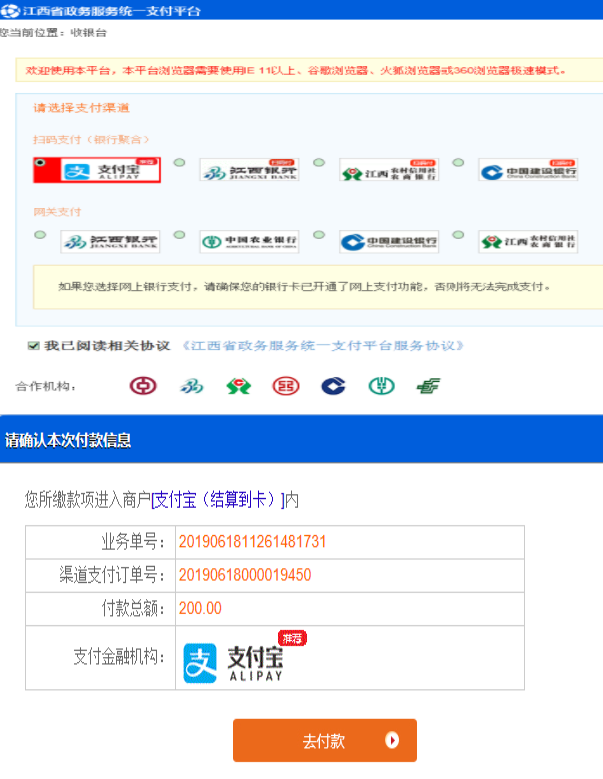Click the 请确认本次付款信息 header
Screen dimensions: 603x779
[x=68, y=440]
